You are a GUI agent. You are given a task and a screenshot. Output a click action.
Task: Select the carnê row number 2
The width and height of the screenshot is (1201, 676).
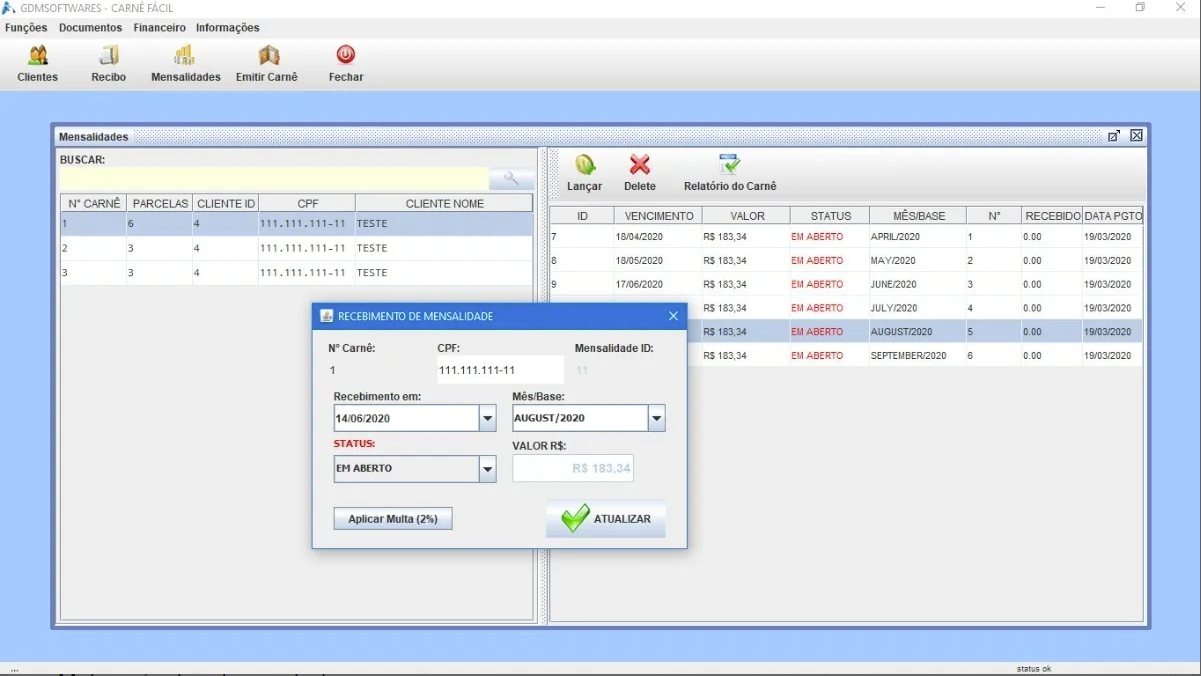pos(296,248)
